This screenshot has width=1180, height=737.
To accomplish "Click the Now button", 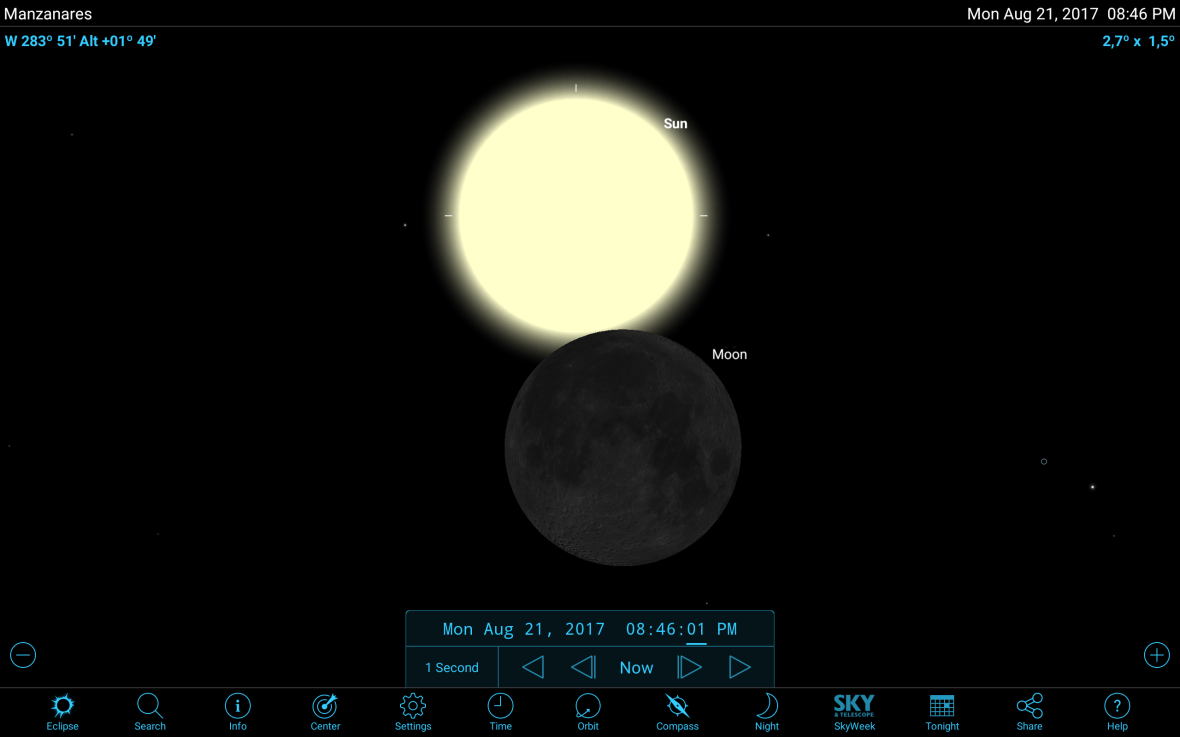I will click(636, 666).
